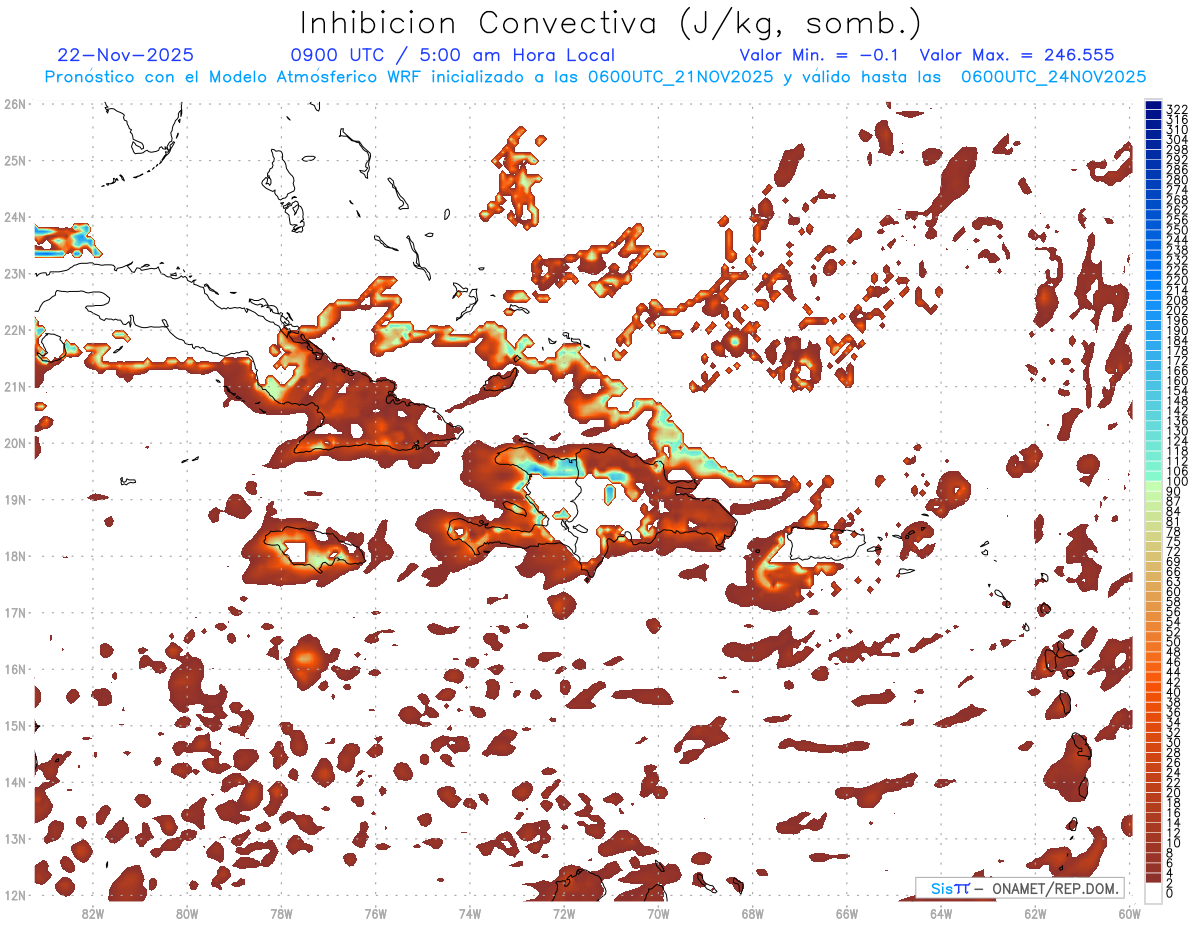The width and height of the screenshot is (1200, 927).
Task: Click the "14N" latitude label
Action: pos(15,782)
